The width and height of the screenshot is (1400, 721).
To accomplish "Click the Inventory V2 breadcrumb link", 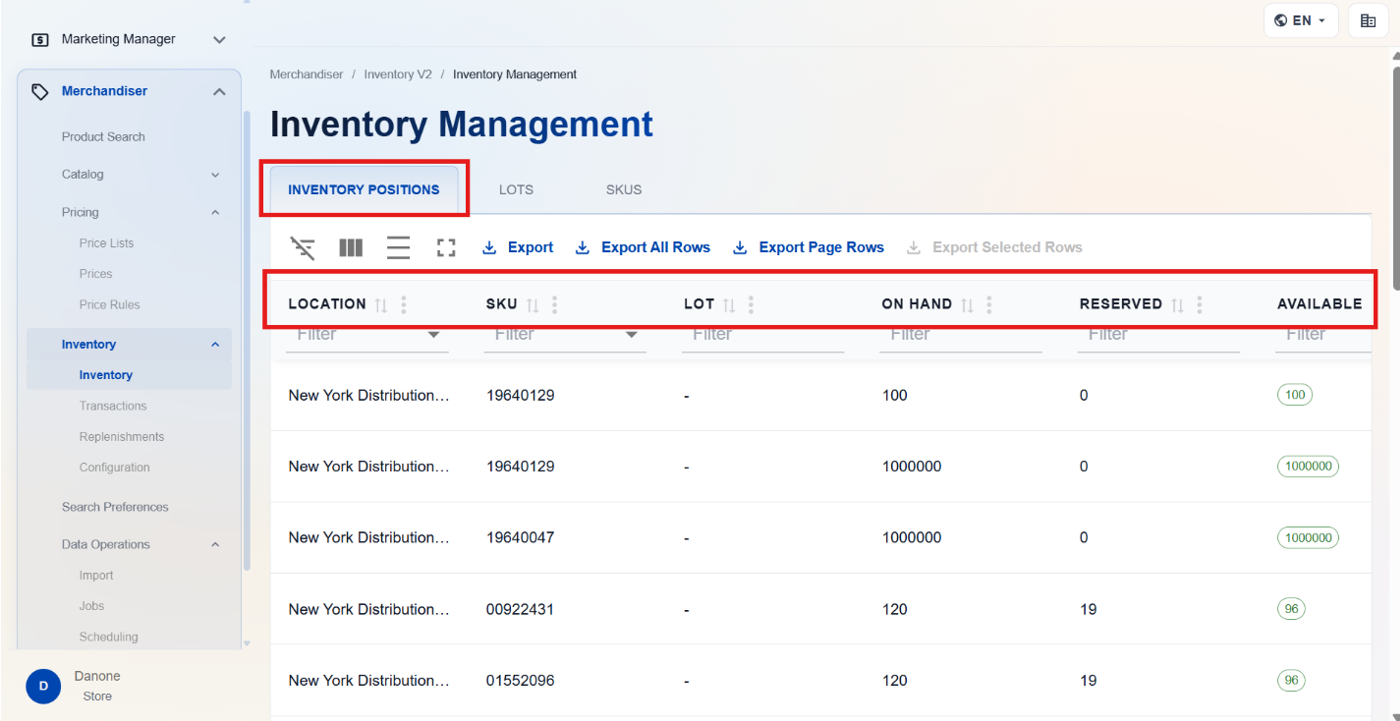I will (398, 75).
